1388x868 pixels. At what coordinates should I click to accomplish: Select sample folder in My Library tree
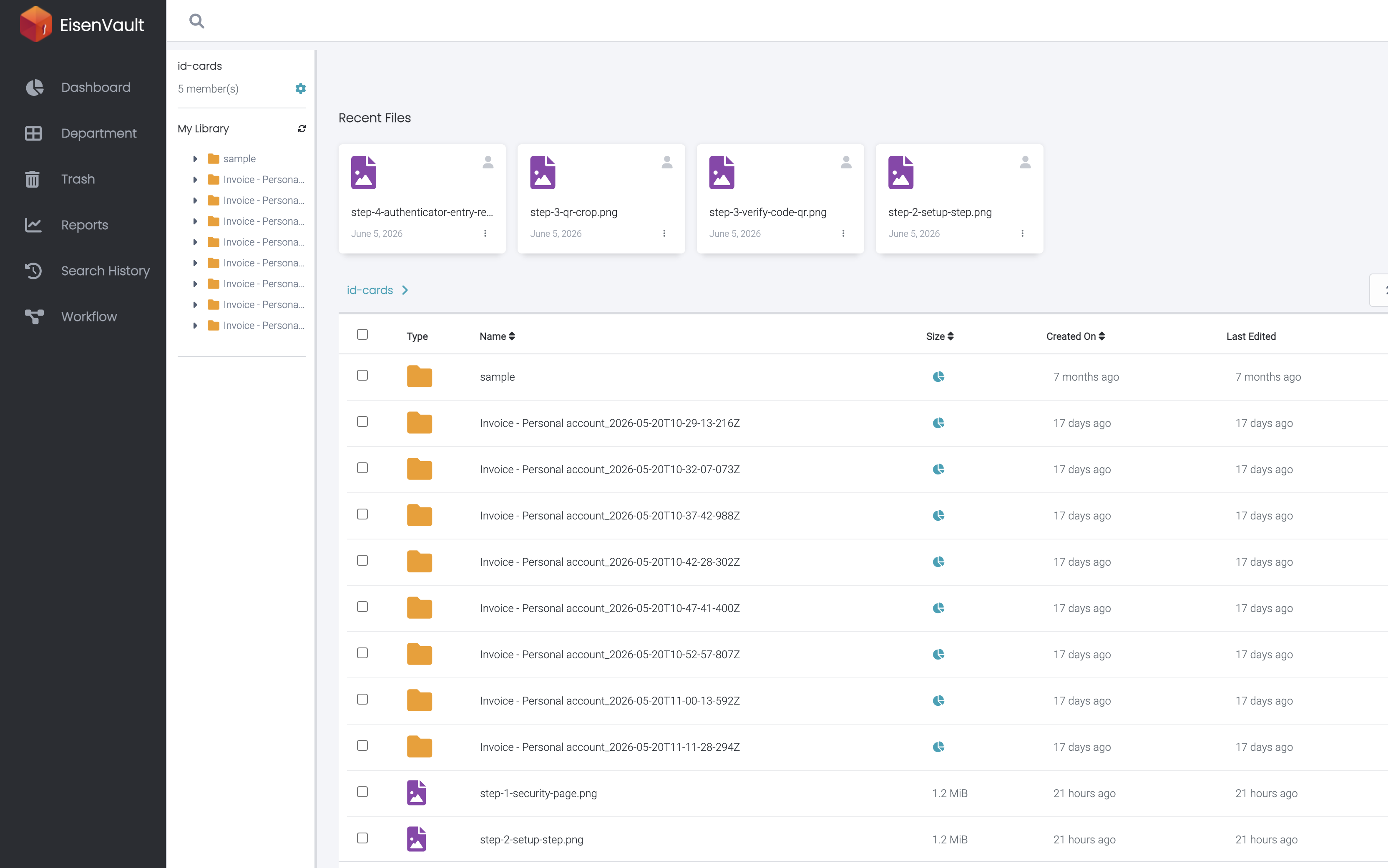click(x=239, y=159)
